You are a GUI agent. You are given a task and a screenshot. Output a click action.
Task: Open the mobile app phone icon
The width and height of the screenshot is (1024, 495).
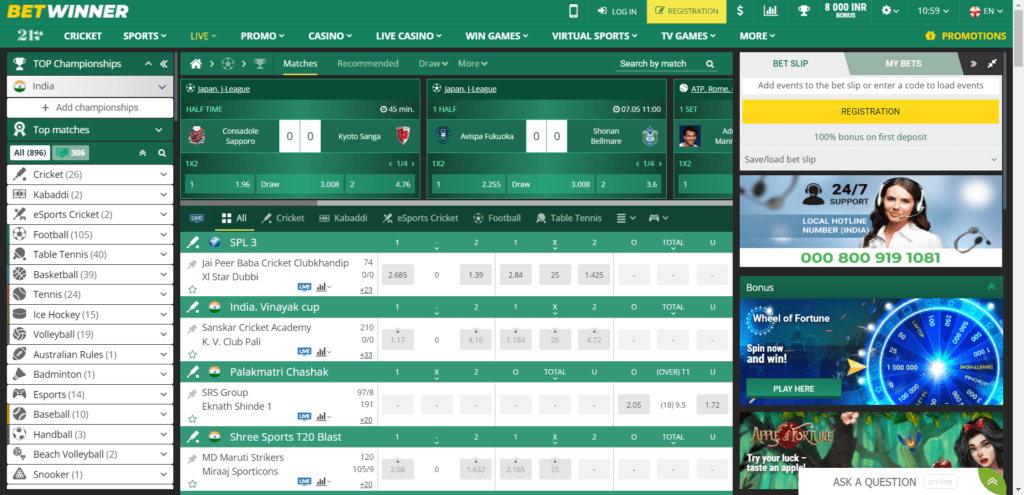[x=573, y=11]
